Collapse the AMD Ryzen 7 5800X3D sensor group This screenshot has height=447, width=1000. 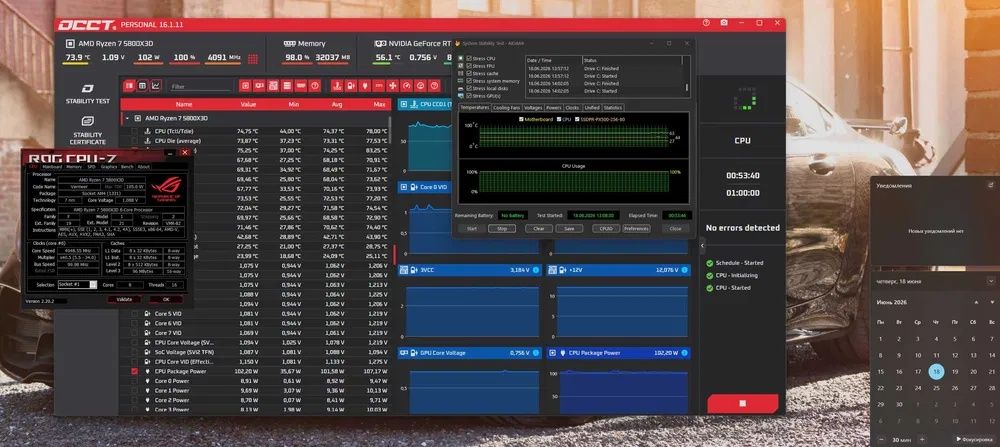[127, 119]
